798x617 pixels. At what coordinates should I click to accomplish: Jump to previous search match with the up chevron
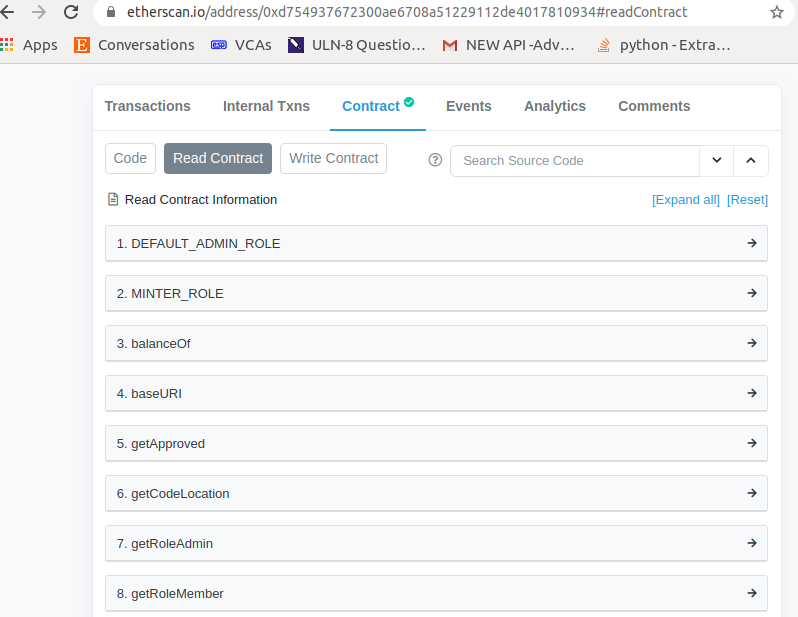tap(751, 160)
